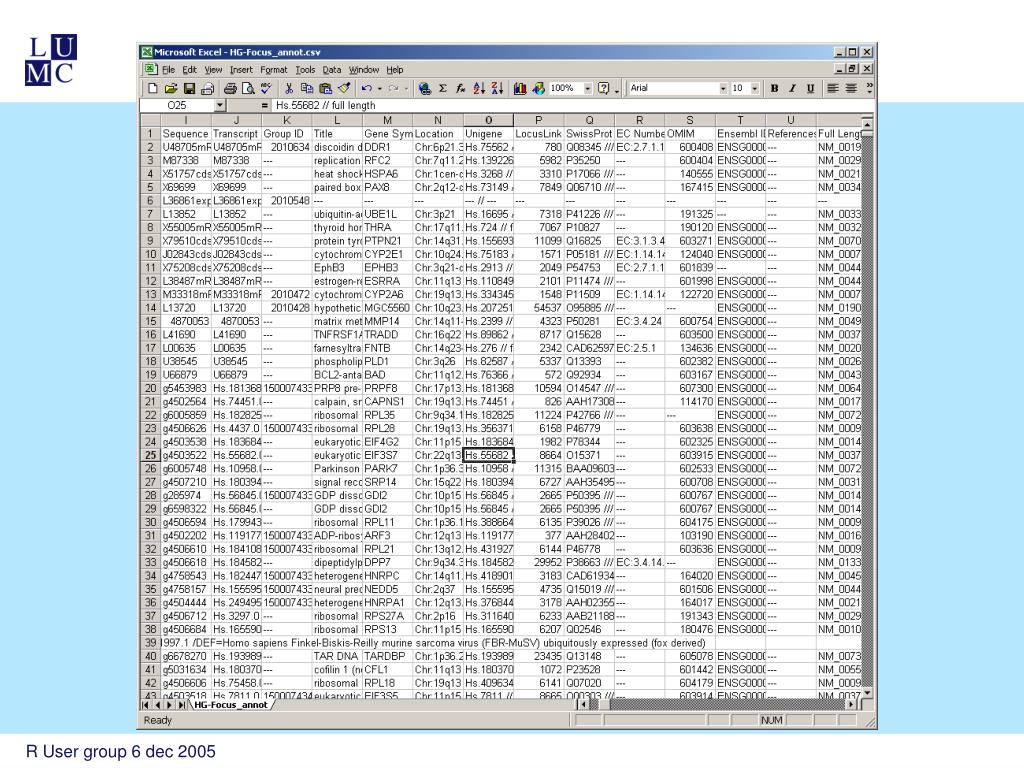
Task: Launch the Chart Wizard icon
Action: 520,88
